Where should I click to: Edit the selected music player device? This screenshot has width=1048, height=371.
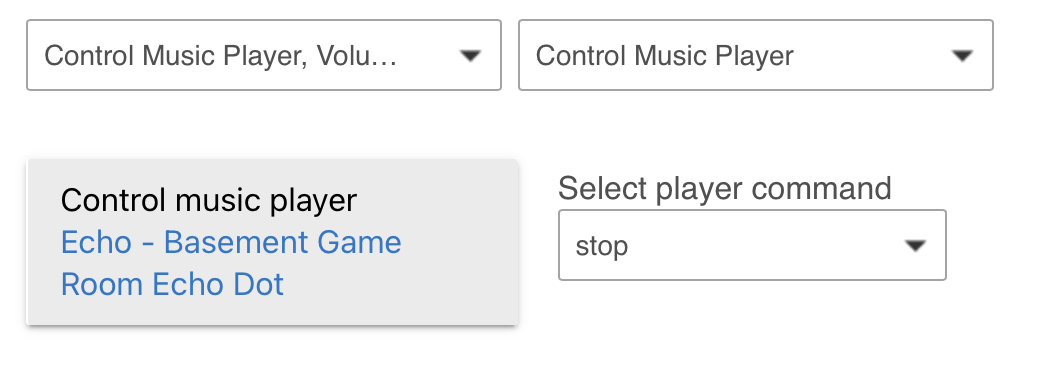point(231,263)
